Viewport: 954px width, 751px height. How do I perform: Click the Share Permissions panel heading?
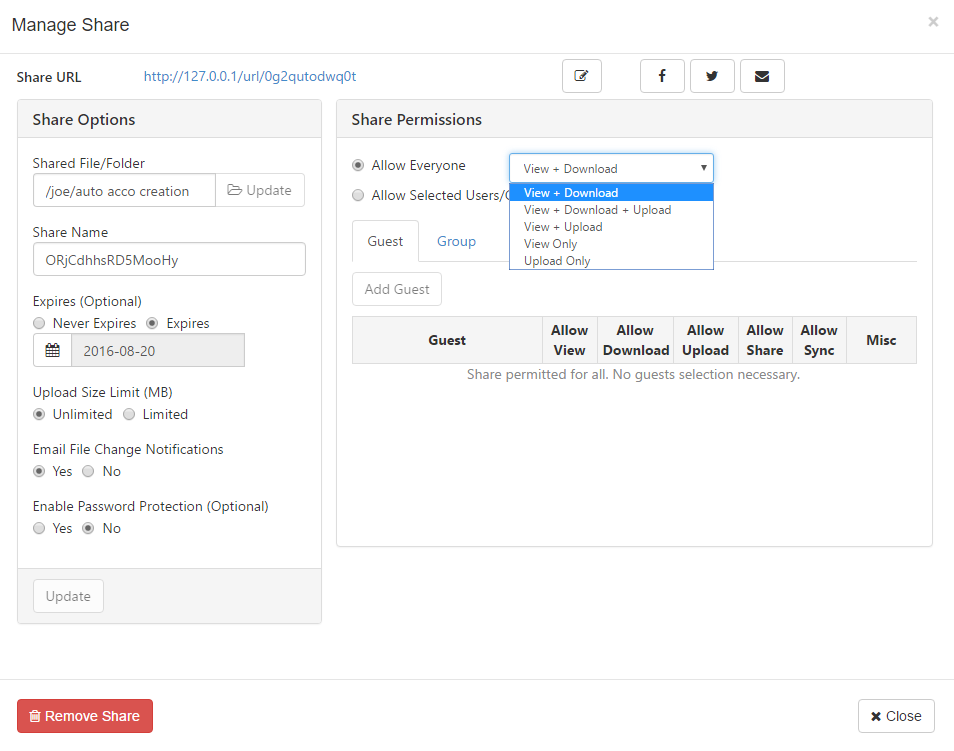pyautogui.click(x=417, y=120)
